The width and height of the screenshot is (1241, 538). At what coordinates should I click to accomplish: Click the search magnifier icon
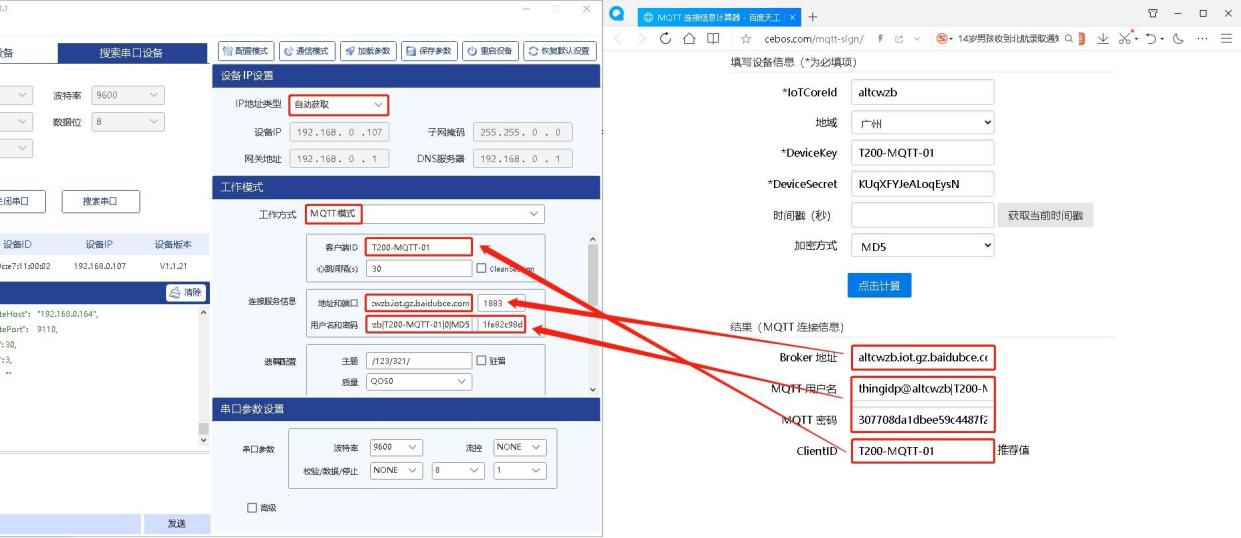coord(1069,39)
